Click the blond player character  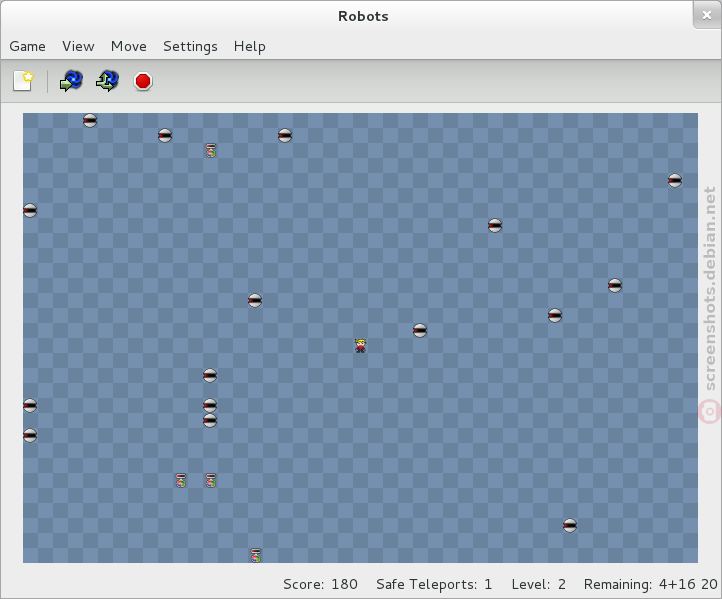pos(360,345)
